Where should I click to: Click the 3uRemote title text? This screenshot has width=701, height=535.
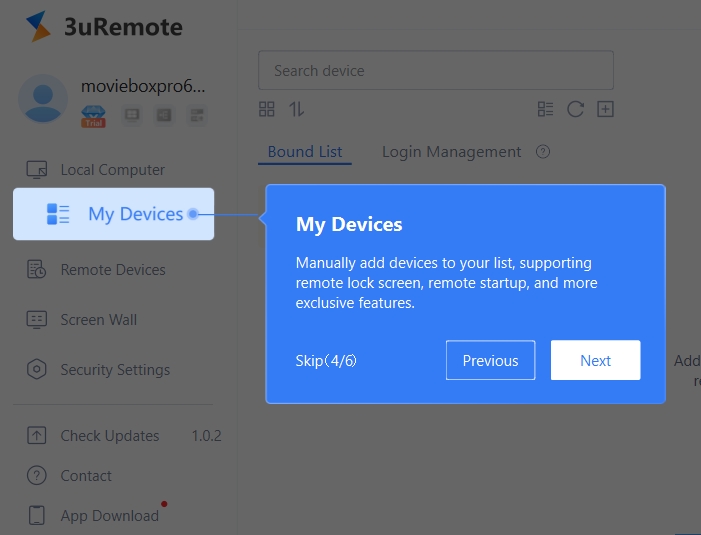(x=123, y=27)
